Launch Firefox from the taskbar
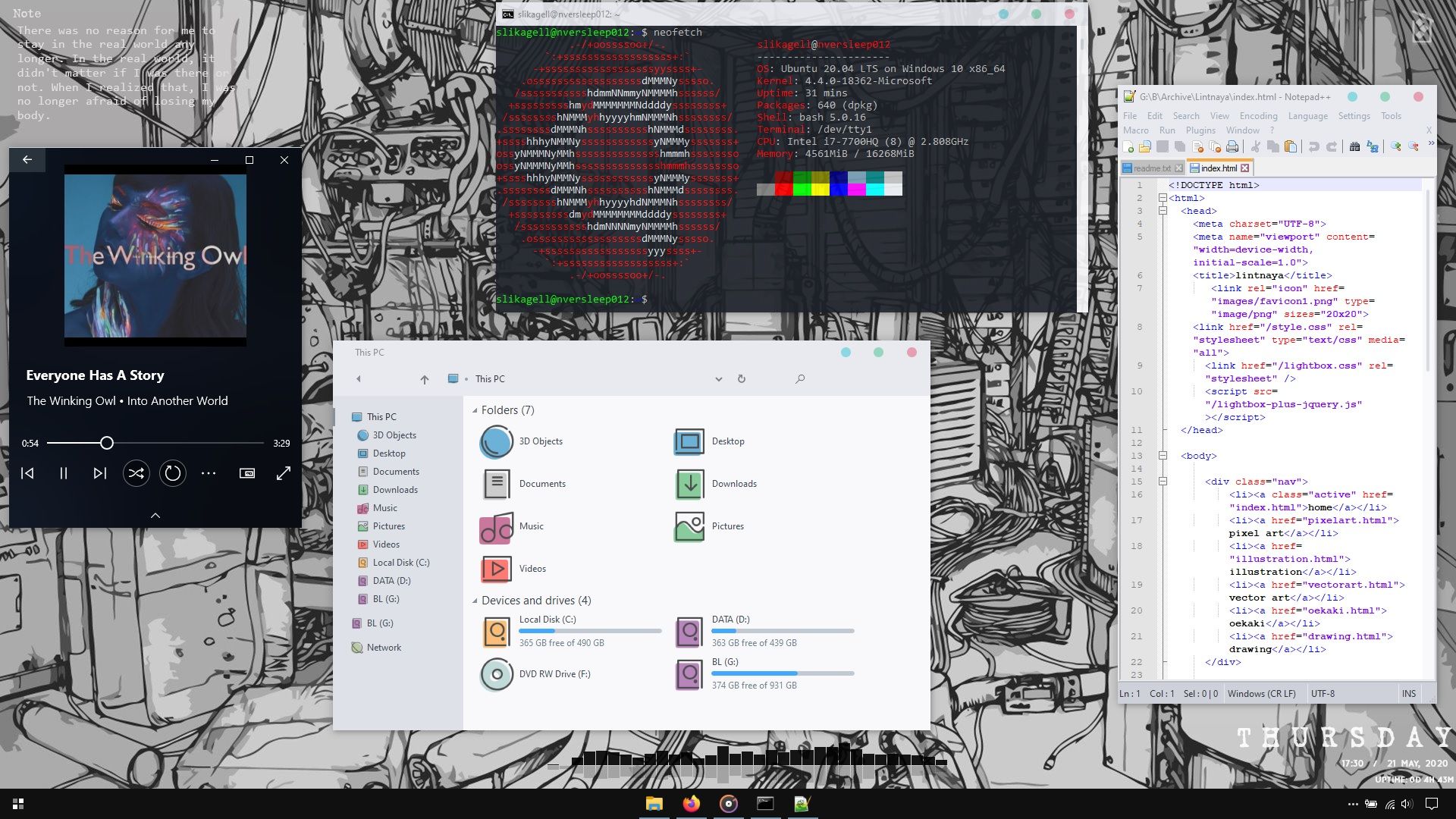This screenshot has height=819, width=1456. tap(691, 804)
